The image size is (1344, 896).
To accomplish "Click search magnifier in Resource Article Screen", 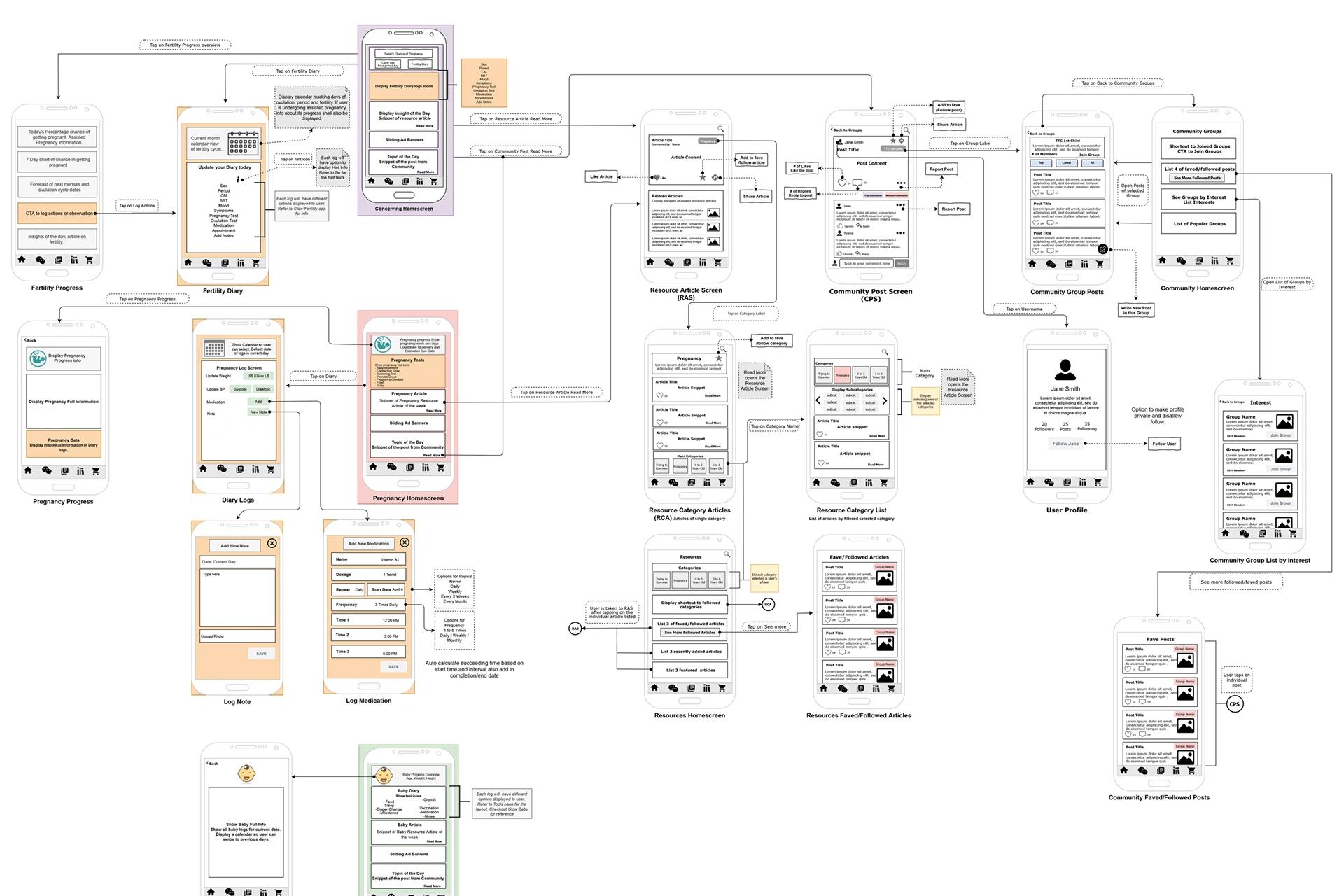I will click(720, 129).
